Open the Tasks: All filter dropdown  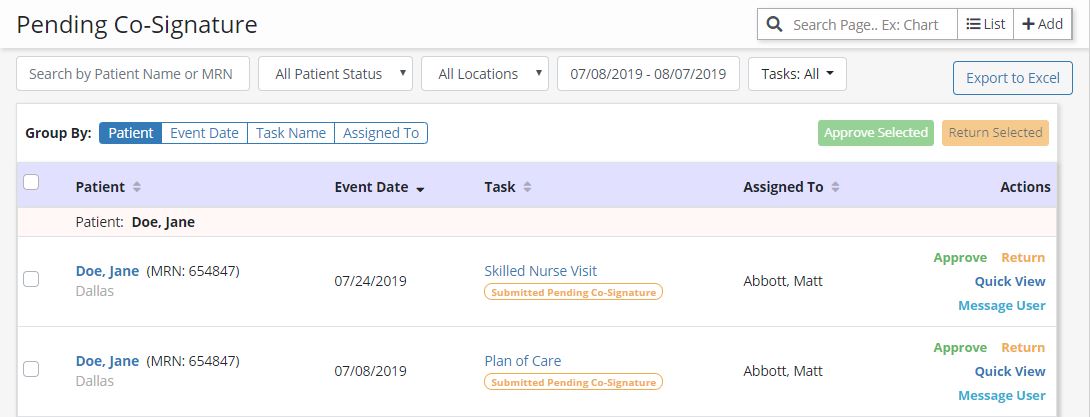(x=797, y=74)
